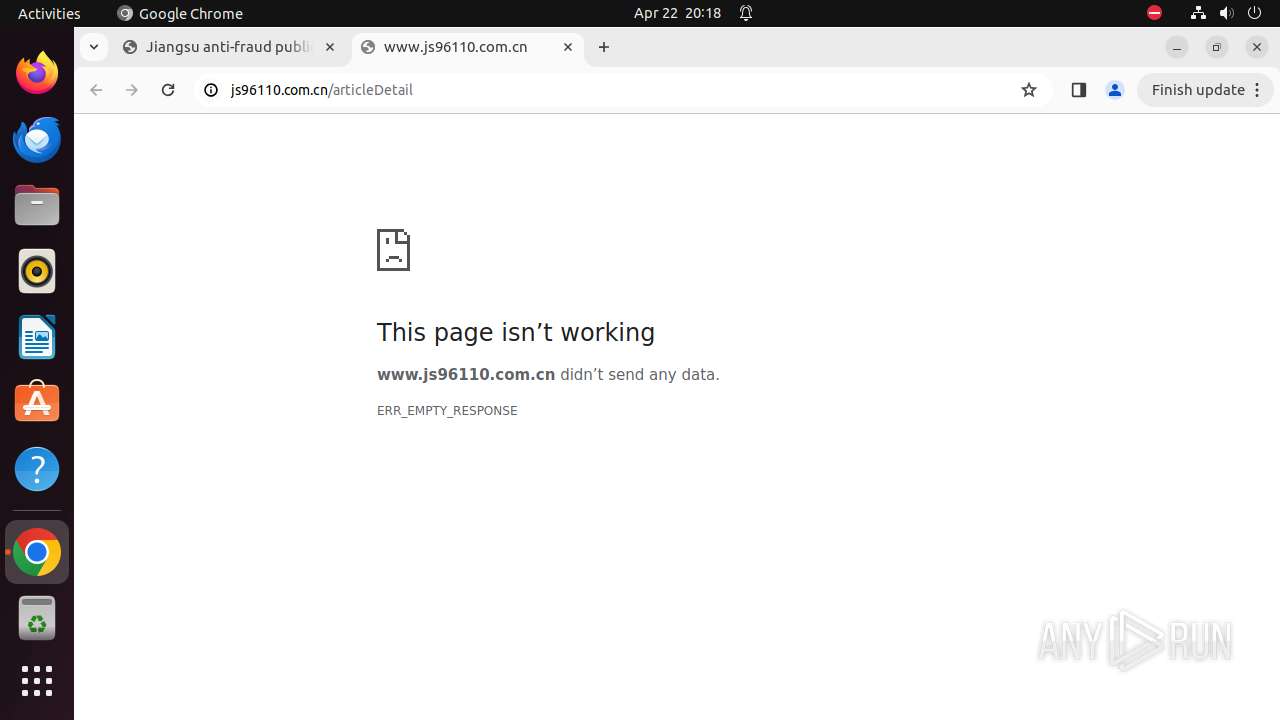The width and height of the screenshot is (1280, 720).
Task: Close the www.js96110.com.cn tab
Action: [x=568, y=47]
